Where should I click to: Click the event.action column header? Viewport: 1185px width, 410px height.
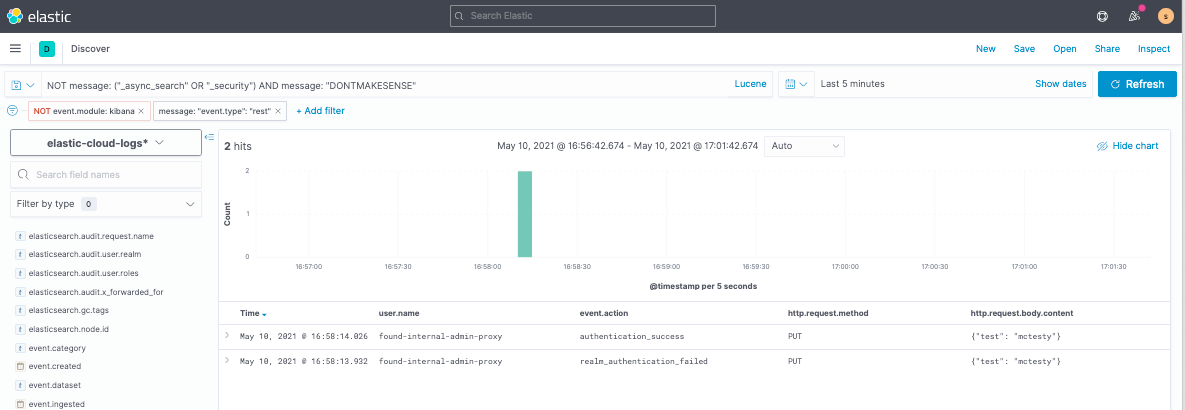tap(604, 313)
